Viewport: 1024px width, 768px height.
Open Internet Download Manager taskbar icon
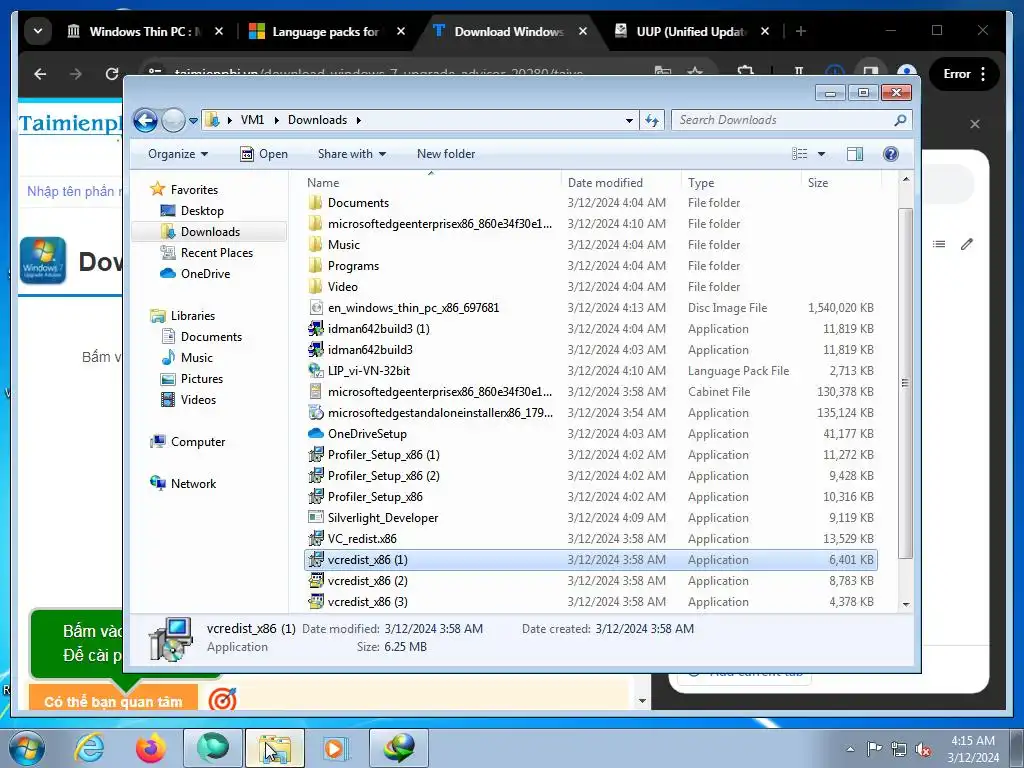click(x=399, y=748)
